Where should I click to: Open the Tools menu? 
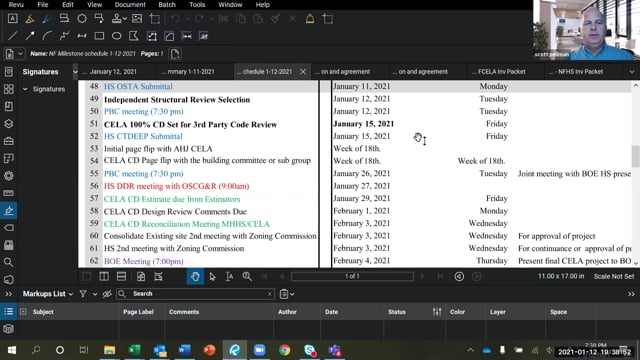pyautogui.click(x=197, y=5)
